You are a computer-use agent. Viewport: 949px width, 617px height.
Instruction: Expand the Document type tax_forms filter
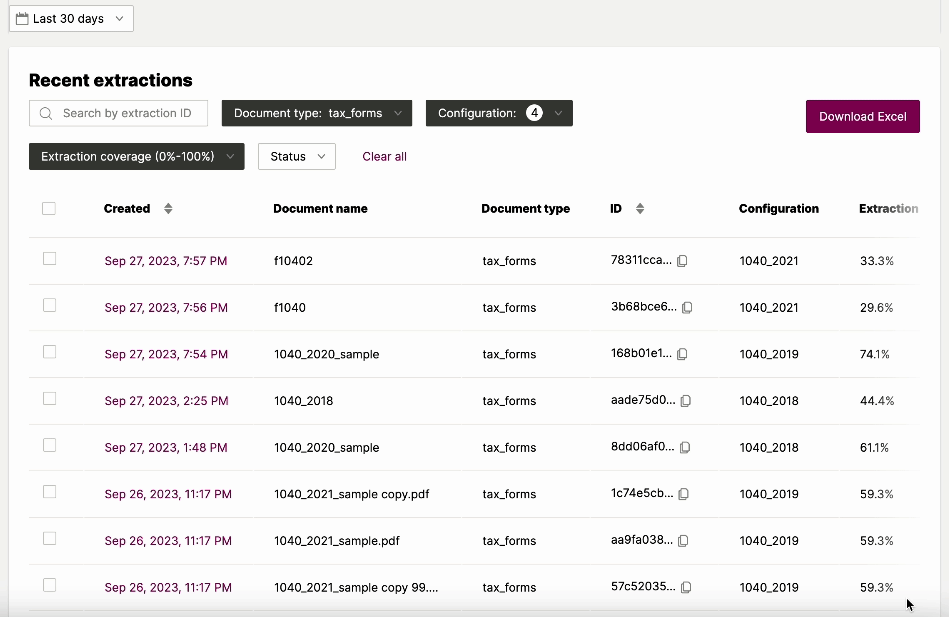coord(317,113)
